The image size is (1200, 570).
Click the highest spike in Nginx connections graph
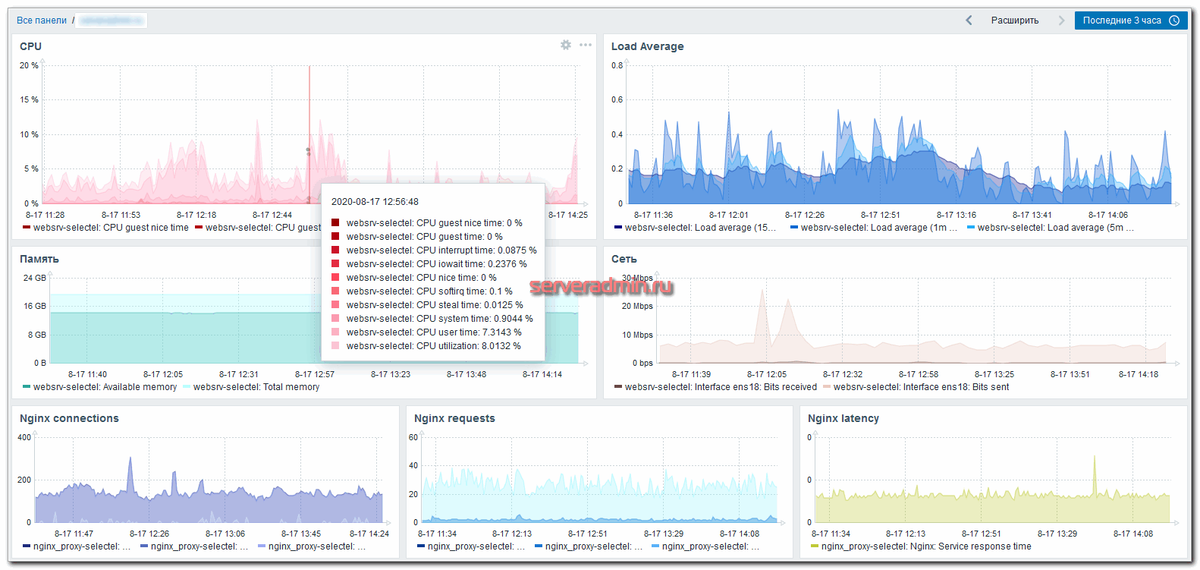(x=129, y=475)
